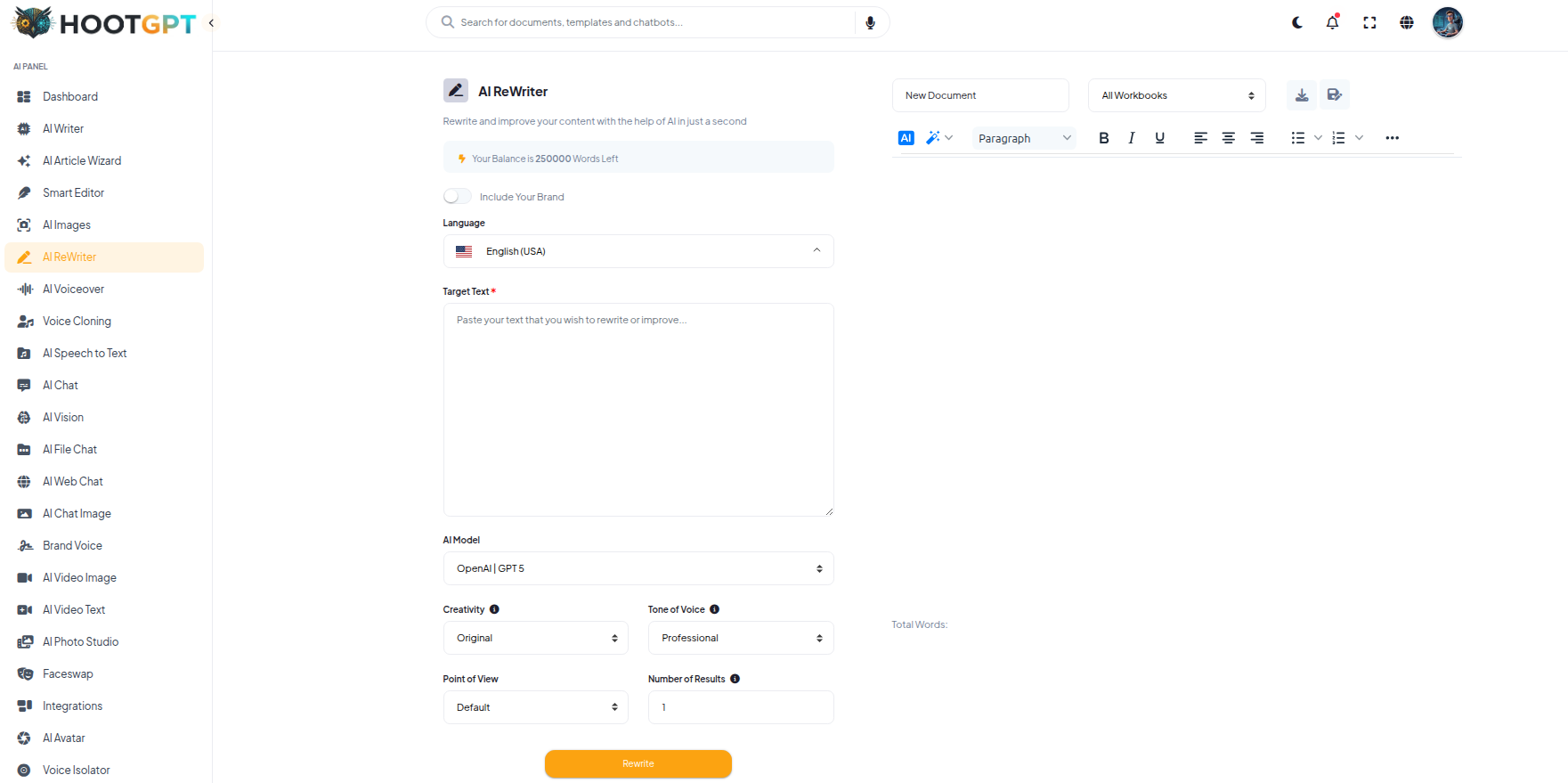The width and height of the screenshot is (1568, 783).
Task: Switch to fullscreen with the expand icon
Action: click(1369, 22)
